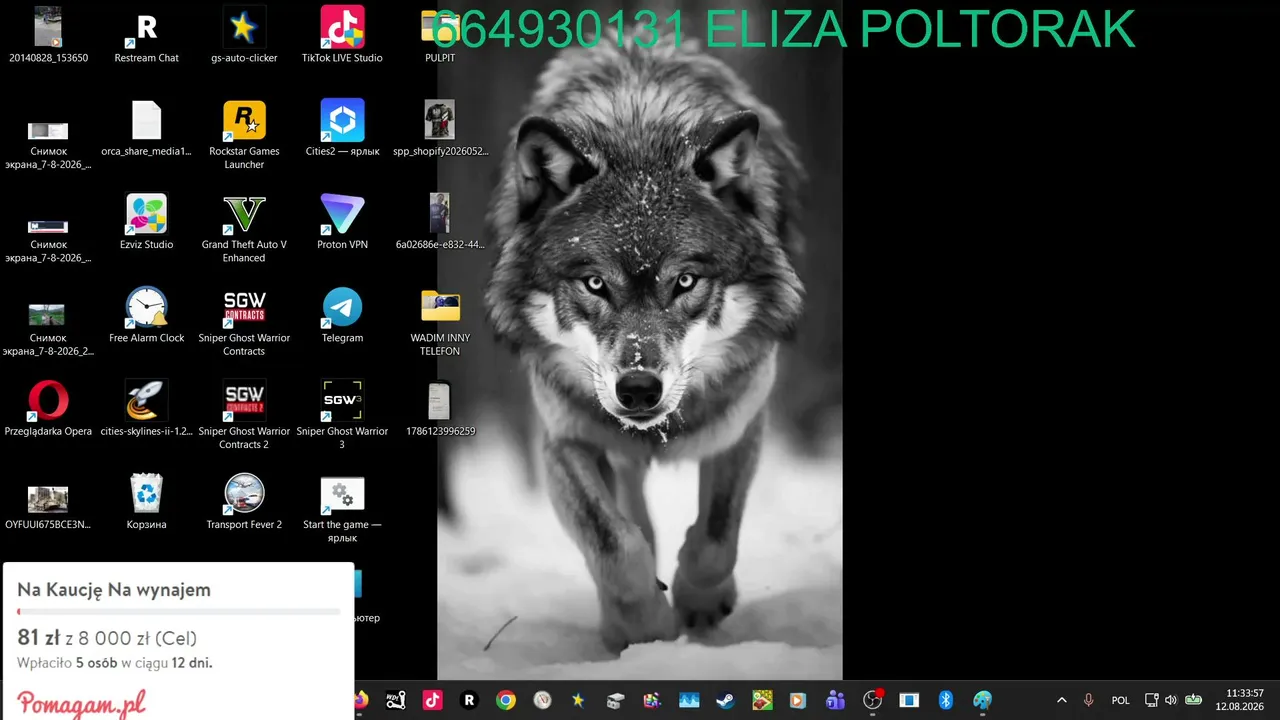Launch Rockstar Games Launcher shortcut
Screen dimensions: 1280x720
pyautogui.click(x=244, y=135)
